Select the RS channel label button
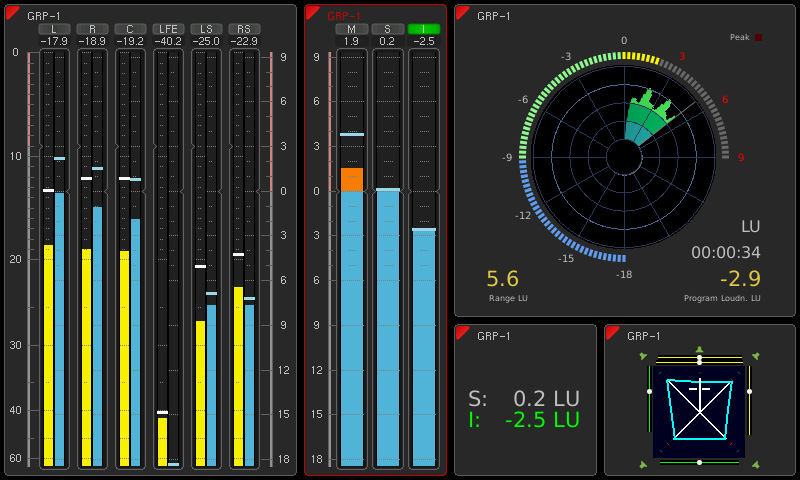800x480 pixels. tap(244, 29)
